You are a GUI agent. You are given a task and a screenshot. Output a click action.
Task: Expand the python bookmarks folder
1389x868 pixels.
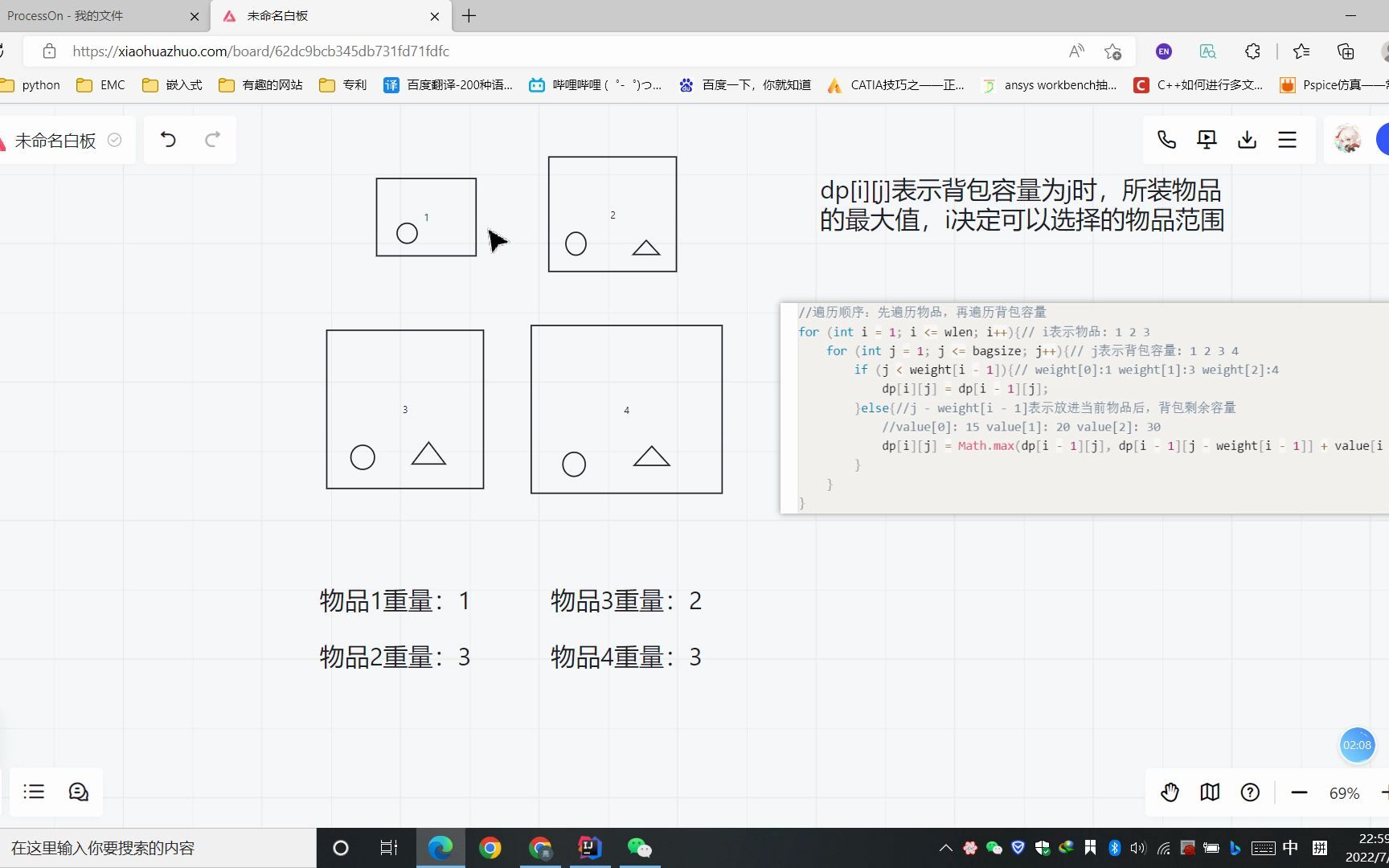click(x=31, y=84)
